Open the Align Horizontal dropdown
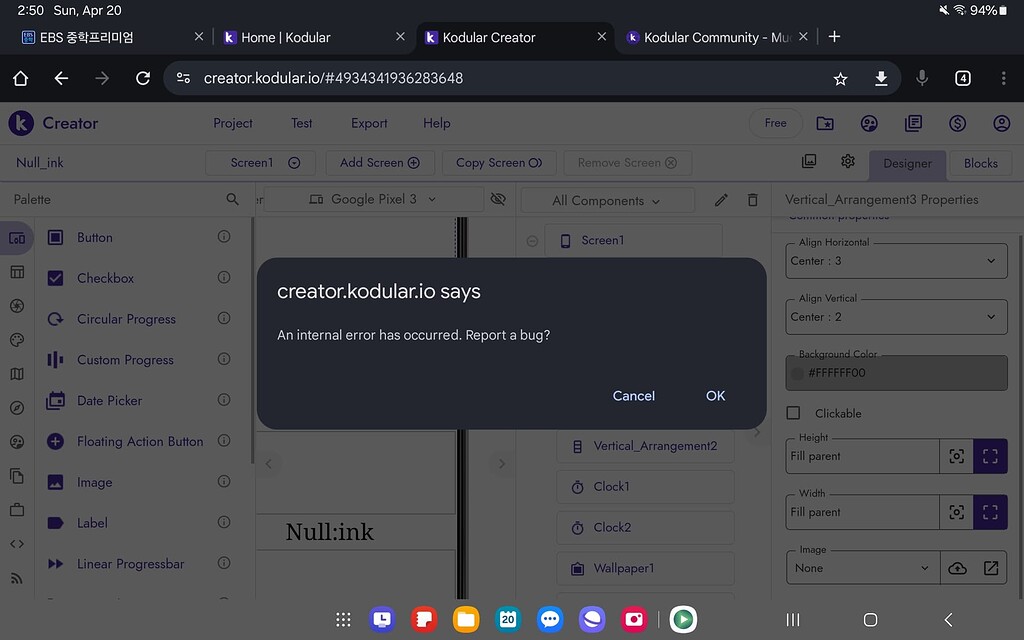Viewport: 1024px width, 640px height. [895, 260]
